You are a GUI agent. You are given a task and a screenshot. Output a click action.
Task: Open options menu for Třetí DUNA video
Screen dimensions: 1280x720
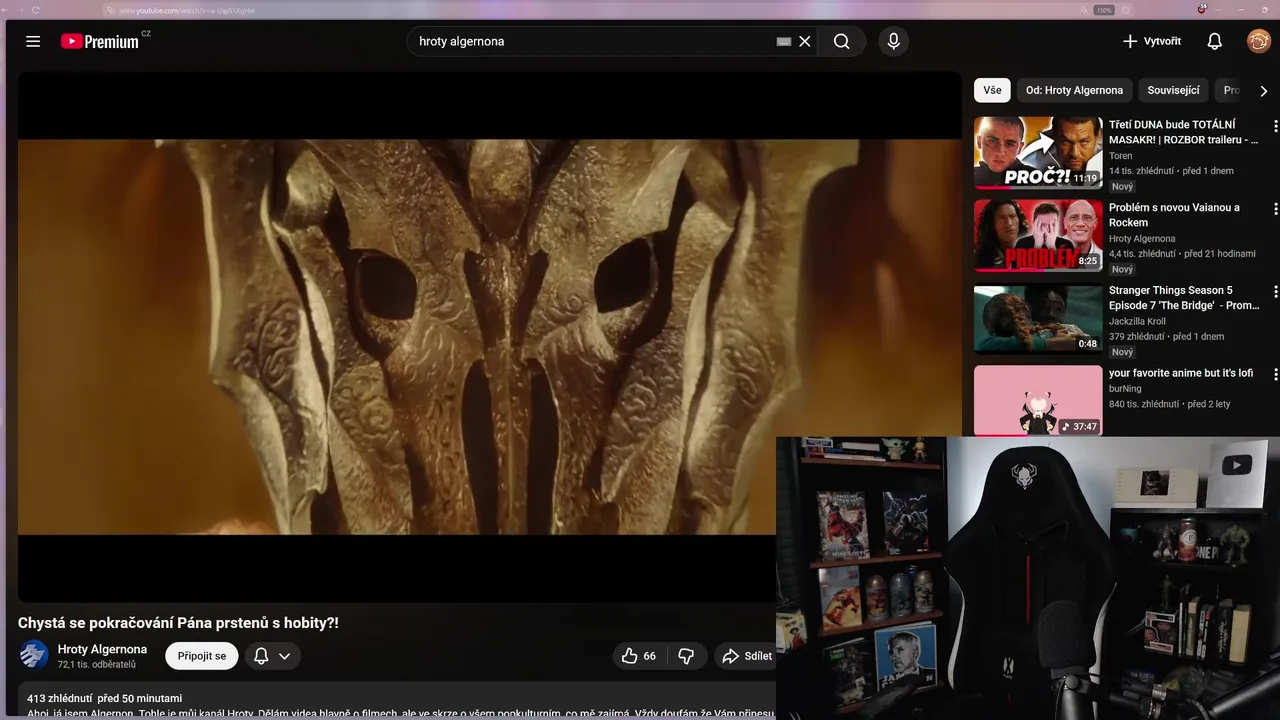1275,126
